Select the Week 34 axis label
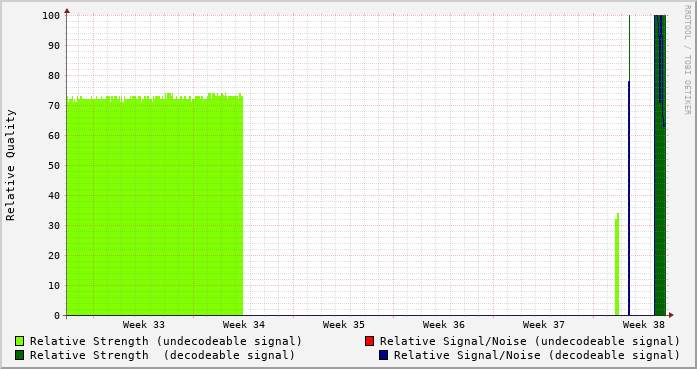This screenshot has width=697, height=369. click(x=244, y=325)
